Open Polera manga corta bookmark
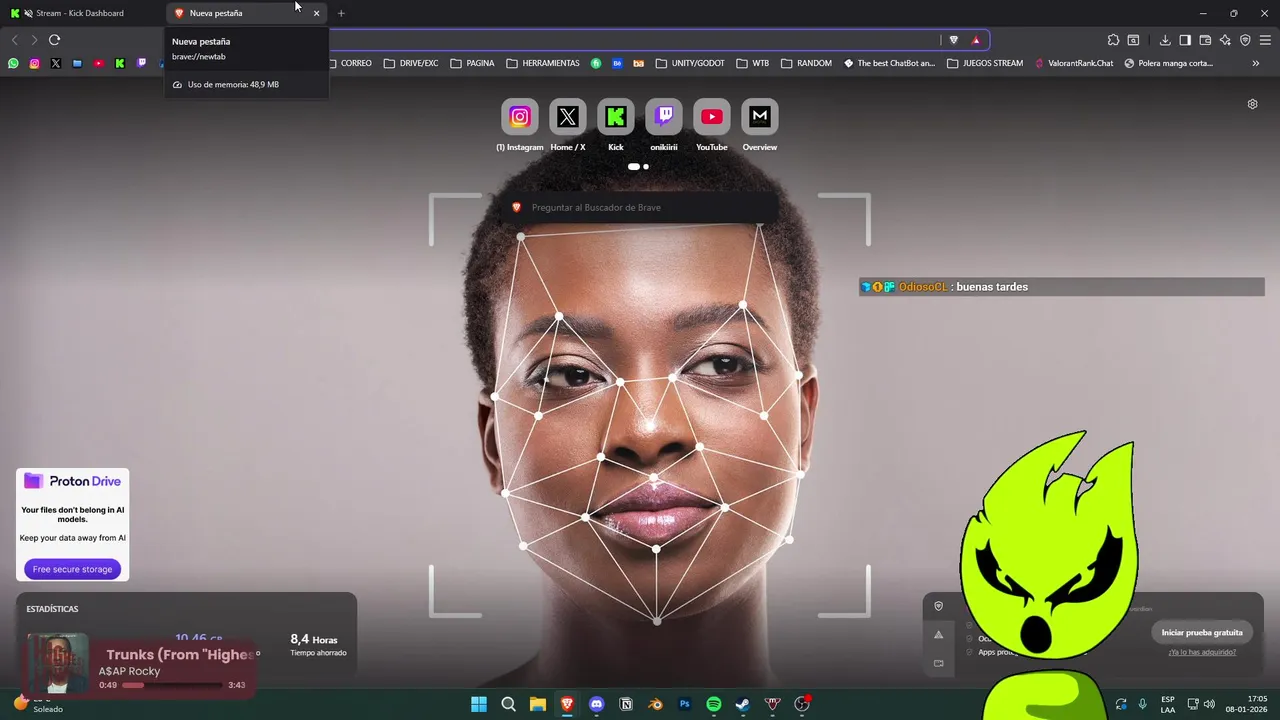Screen dimensions: 1280x720 click(1168, 63)
